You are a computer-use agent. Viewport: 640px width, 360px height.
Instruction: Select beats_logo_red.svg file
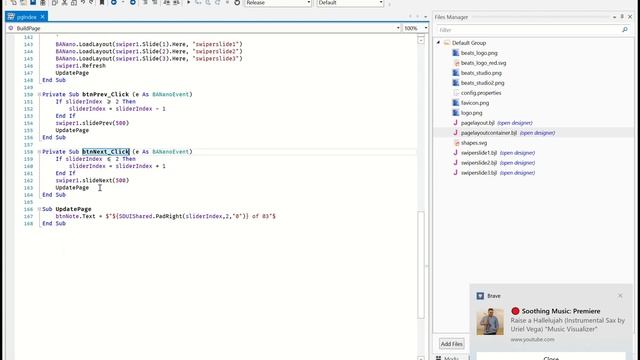click(x=483, y=63)
